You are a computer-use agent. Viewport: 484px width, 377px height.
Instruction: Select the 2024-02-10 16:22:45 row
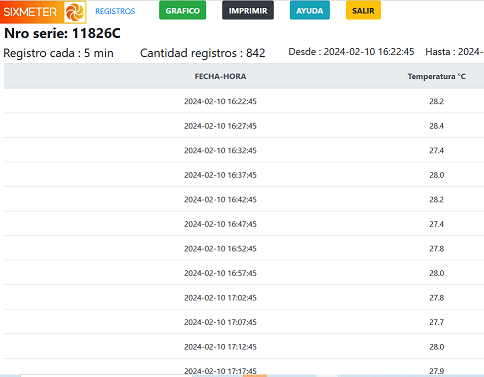244,101
